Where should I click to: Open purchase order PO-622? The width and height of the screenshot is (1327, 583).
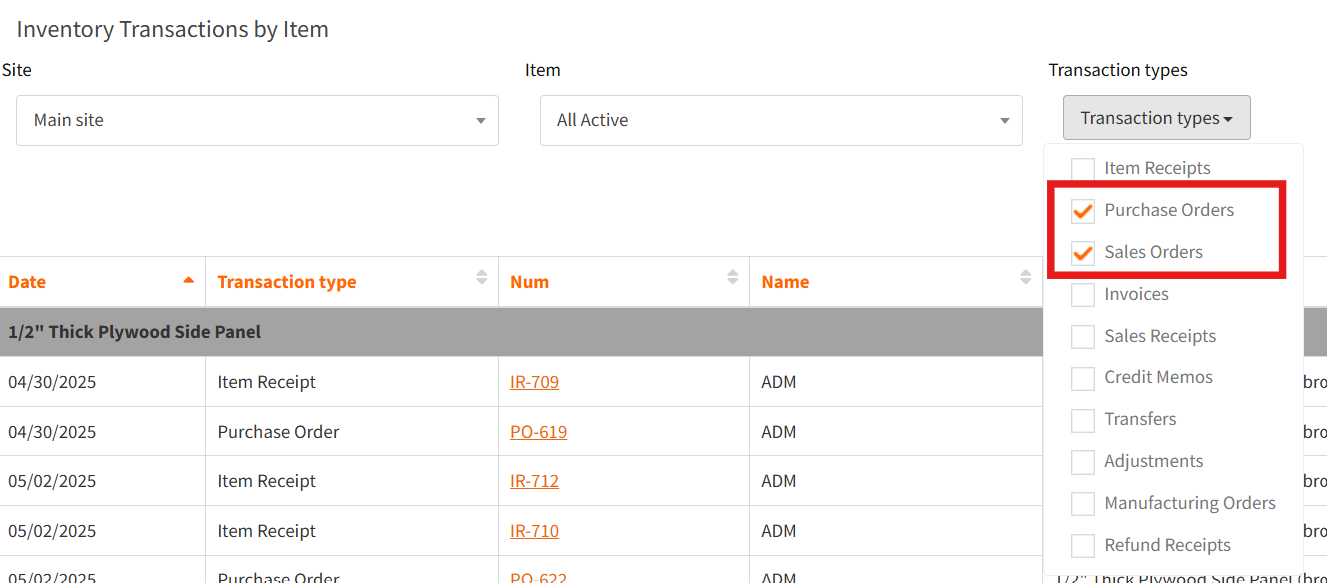pos(538,576)
